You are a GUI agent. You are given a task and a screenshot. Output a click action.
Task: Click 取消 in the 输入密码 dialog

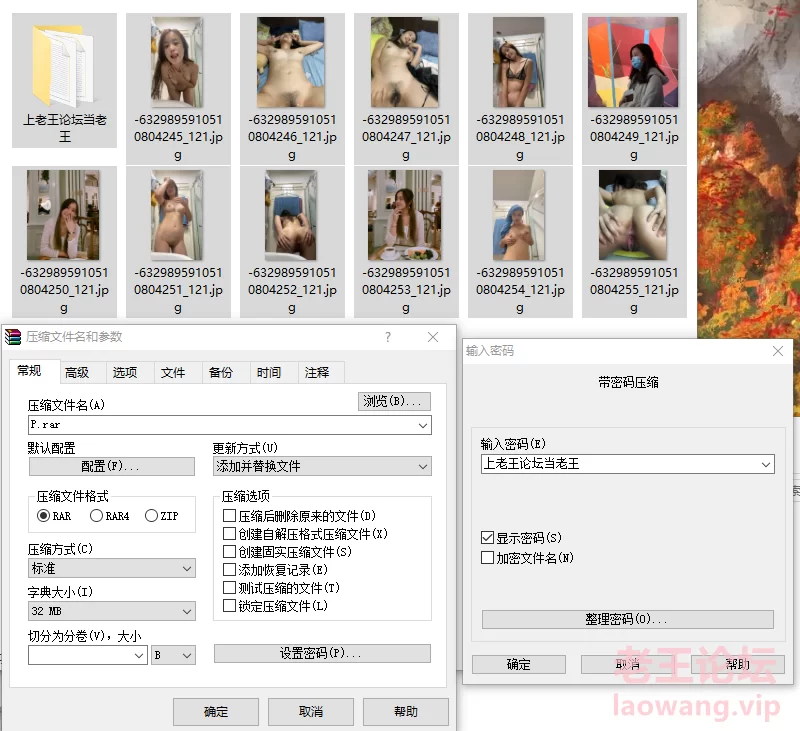[628, 664]
